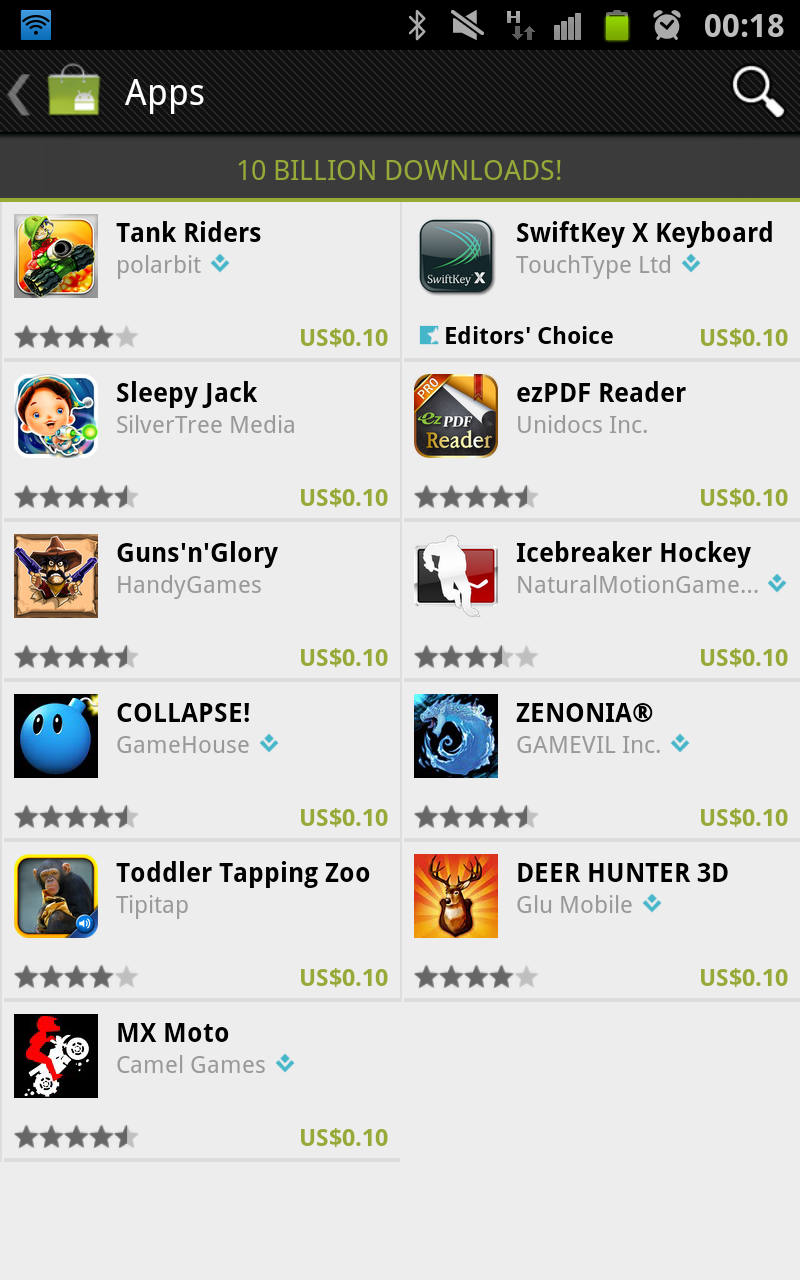This screenshot has height=1280, width=800.
Task: Tap MX Moto's US$0.10 price
Action: point(344,1138)
